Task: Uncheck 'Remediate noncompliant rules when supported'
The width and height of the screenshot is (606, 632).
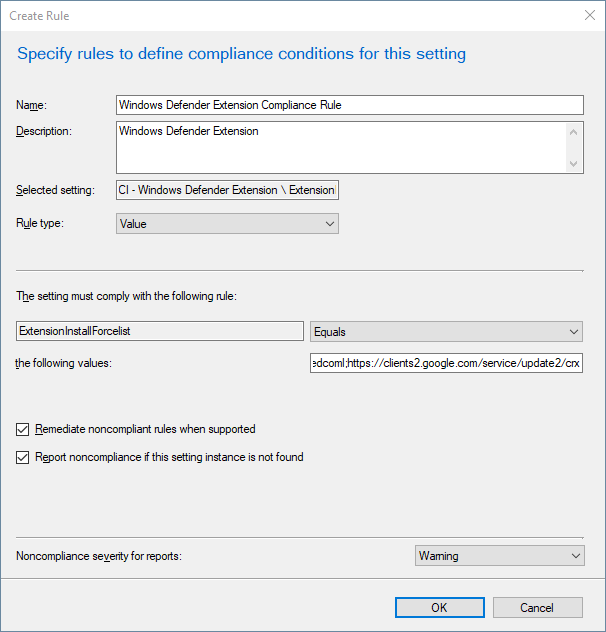Action: click(x=23, y=430)
